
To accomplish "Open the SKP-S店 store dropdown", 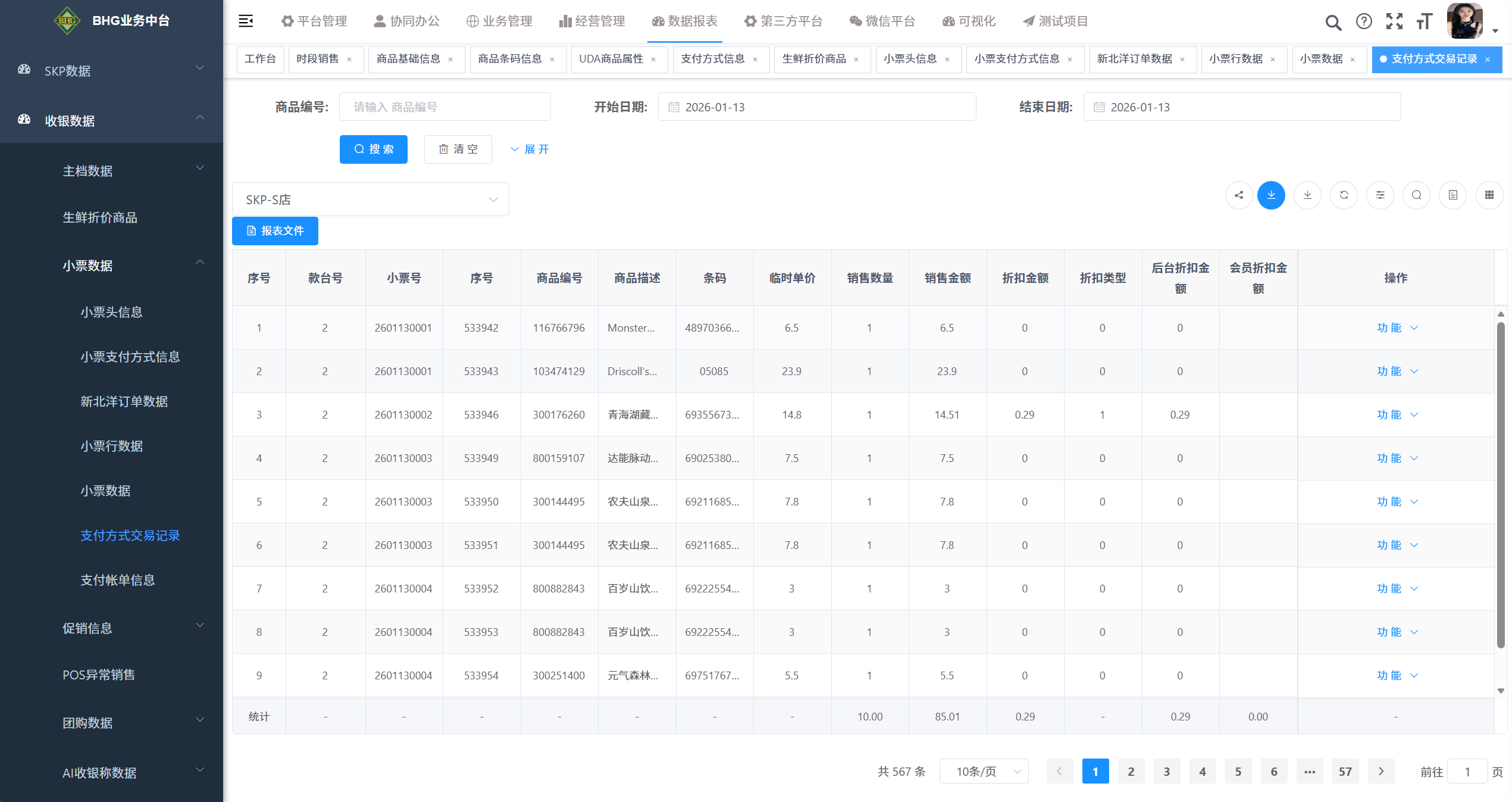I will [370, 199].
